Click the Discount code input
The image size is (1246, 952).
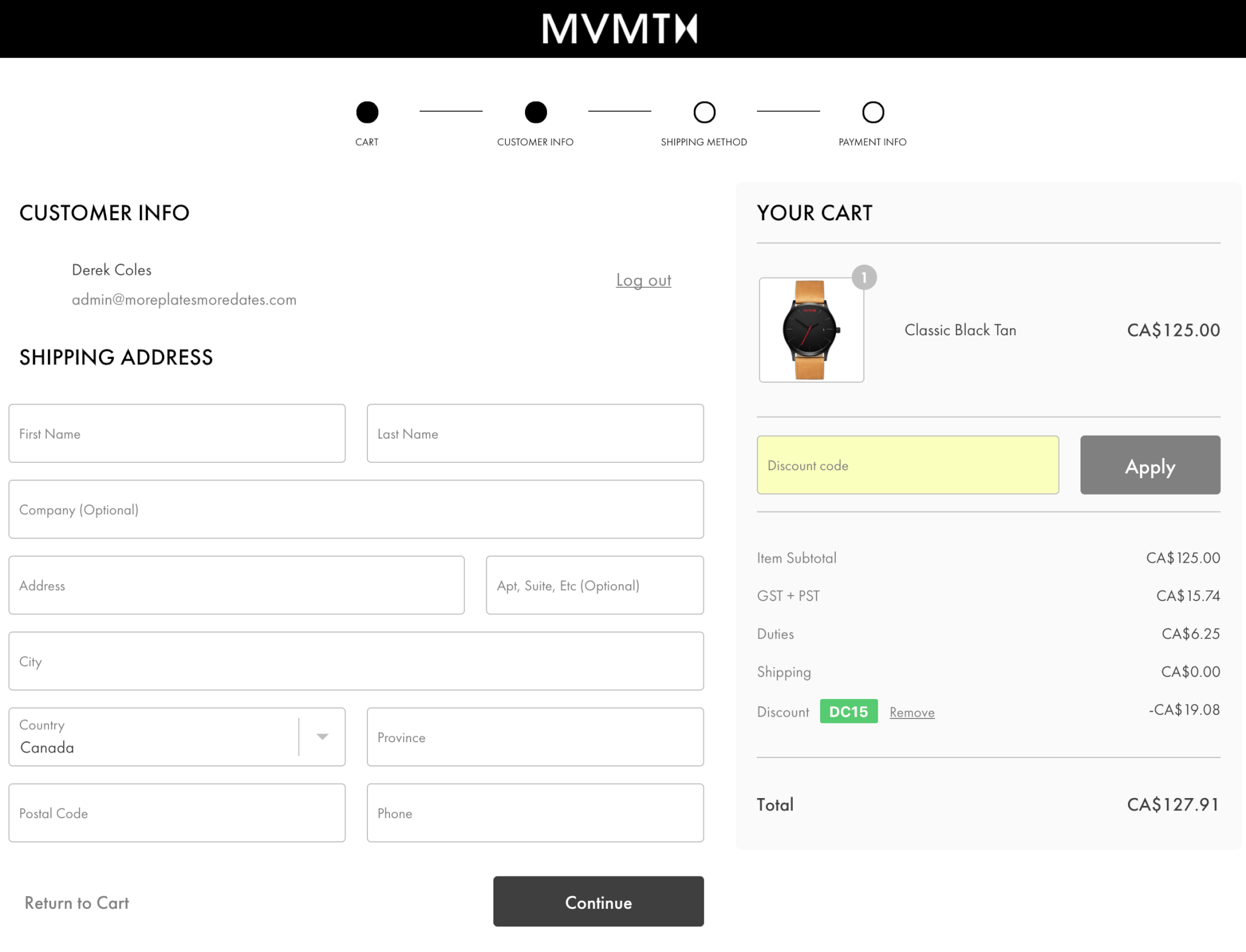pyautogui.click(x=908, y=465)
